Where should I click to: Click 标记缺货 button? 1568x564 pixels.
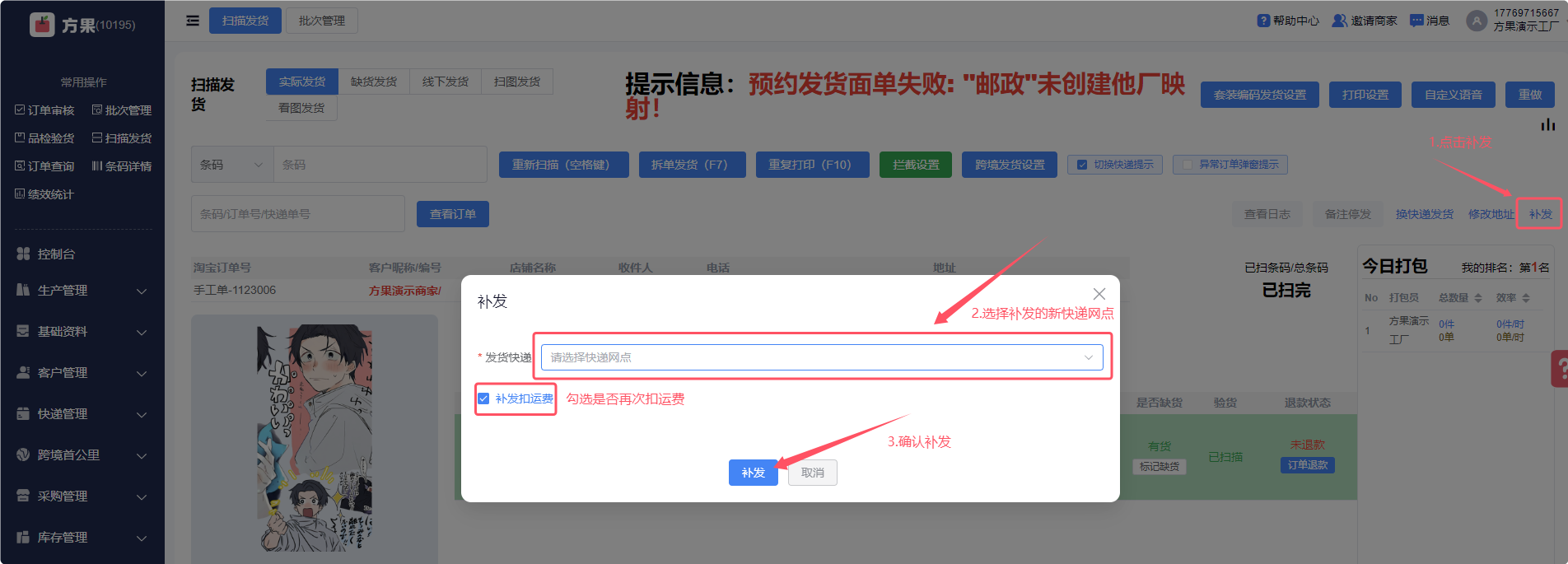pos(1160,467)
